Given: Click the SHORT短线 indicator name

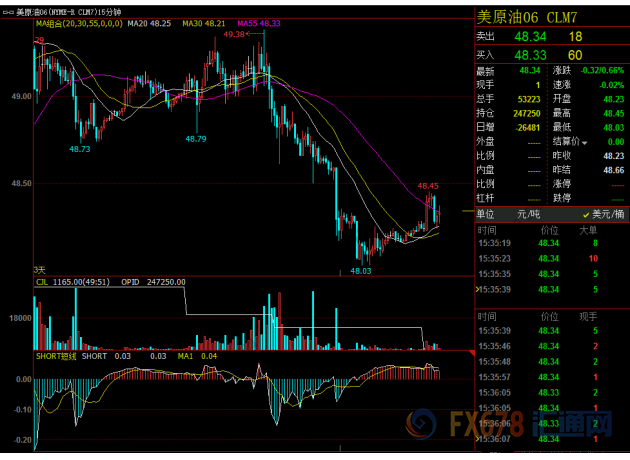Looking at the screenshot, I should [x=55, y=355].
